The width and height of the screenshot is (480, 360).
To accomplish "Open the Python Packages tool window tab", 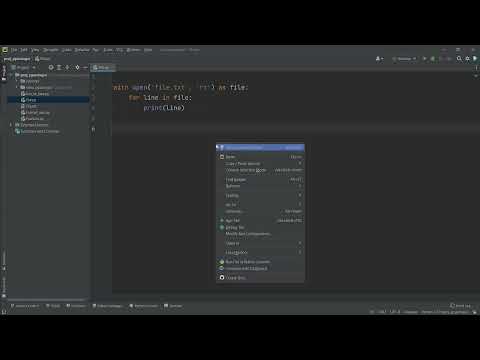I will (x=108, y=306).
